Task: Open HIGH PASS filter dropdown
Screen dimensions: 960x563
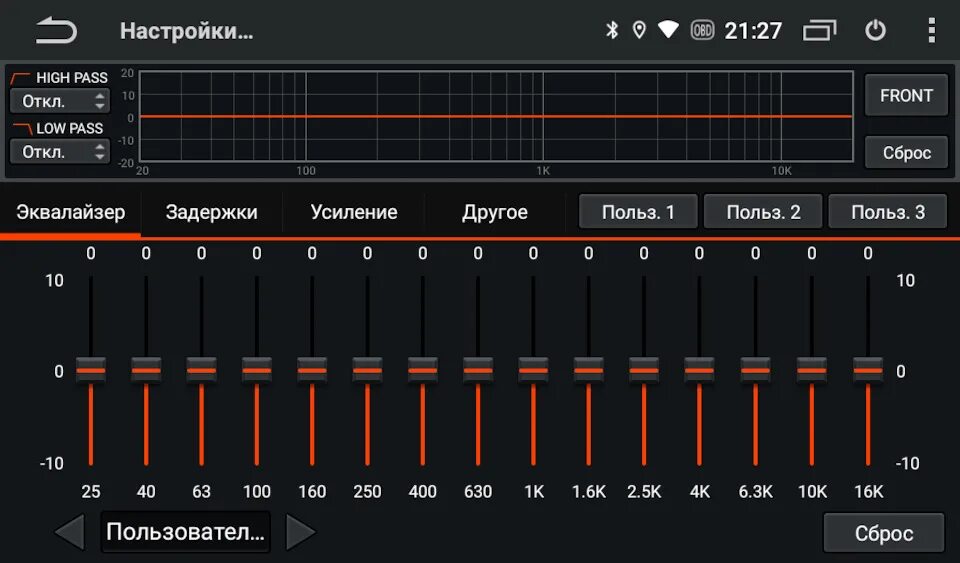Action: 60,101
